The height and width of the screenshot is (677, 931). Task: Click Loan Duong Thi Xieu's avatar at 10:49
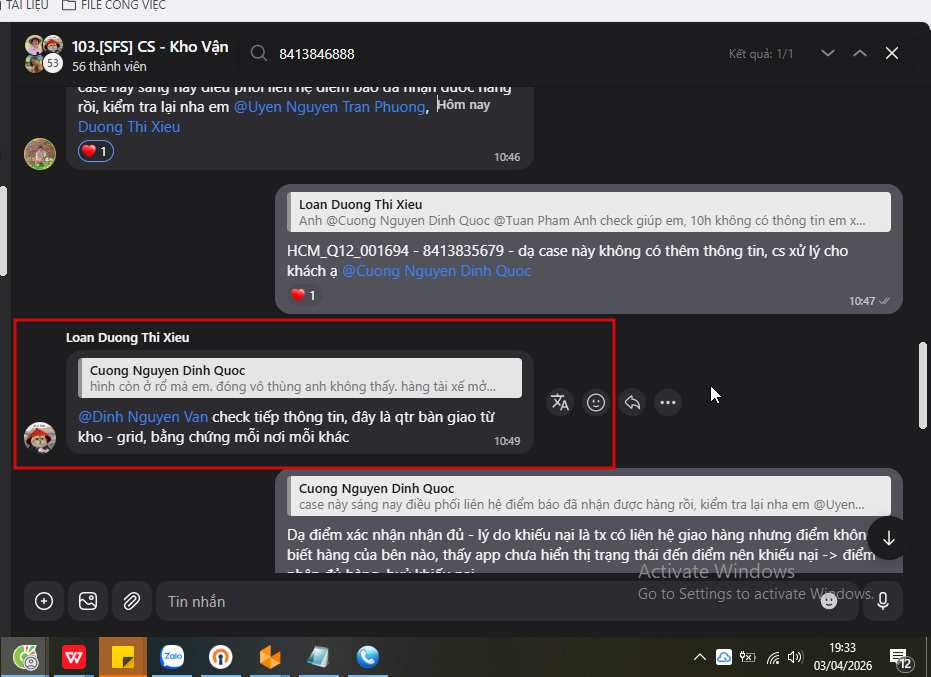point(40,438)
